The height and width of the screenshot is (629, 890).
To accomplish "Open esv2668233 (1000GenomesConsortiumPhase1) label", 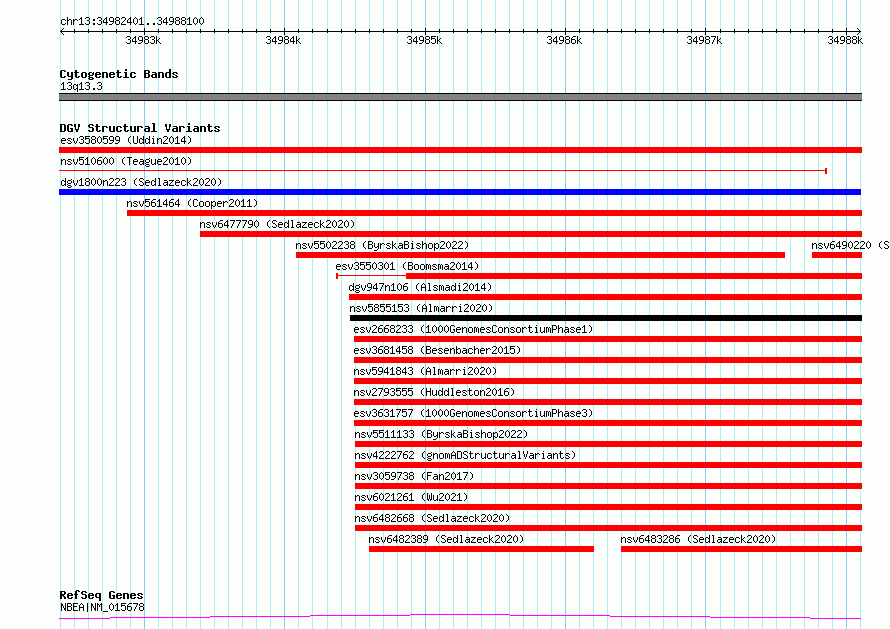I will click(x=473, y=329).
